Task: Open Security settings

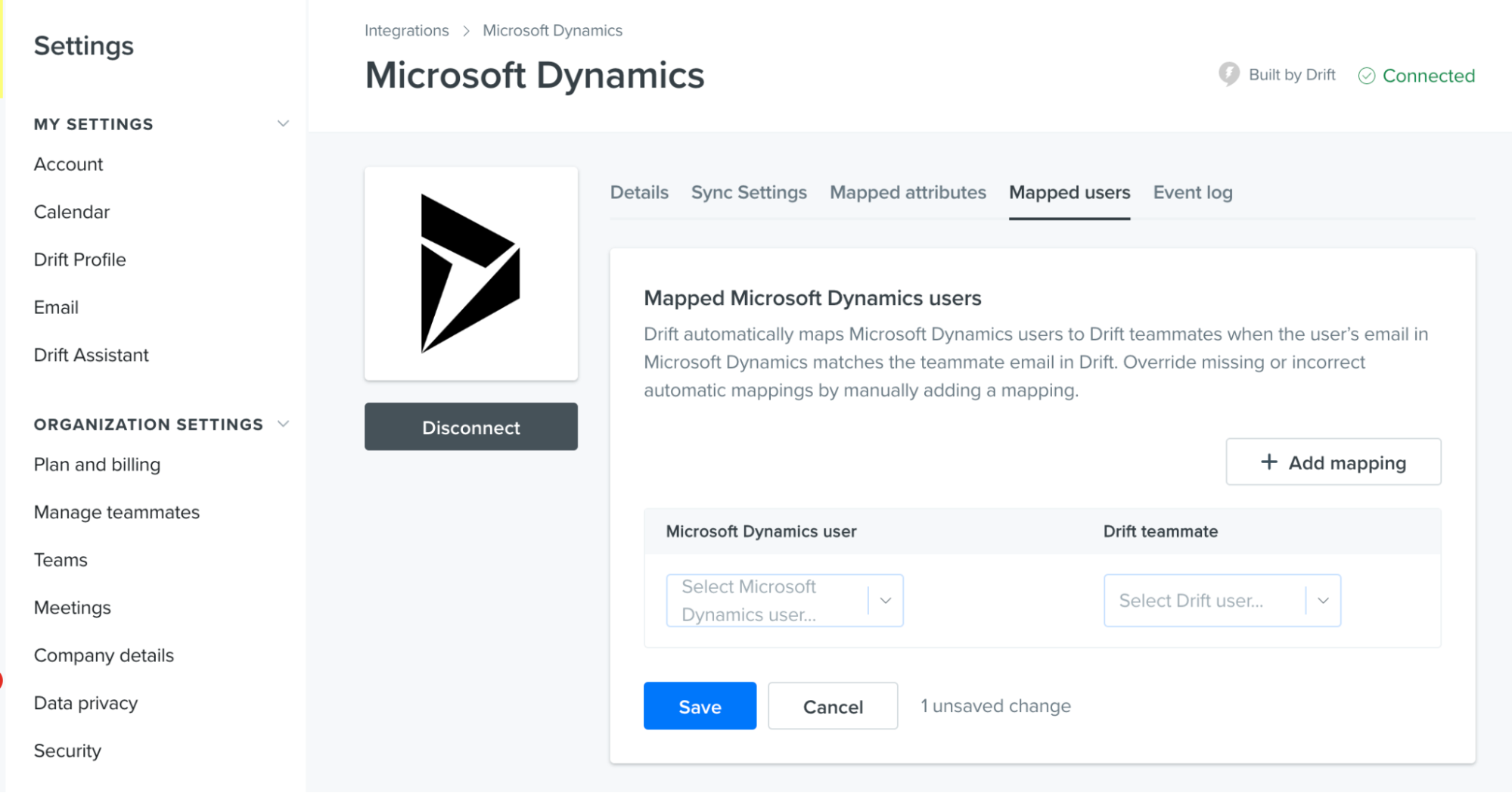Action: pyautogui.click(x=67, y=751)
